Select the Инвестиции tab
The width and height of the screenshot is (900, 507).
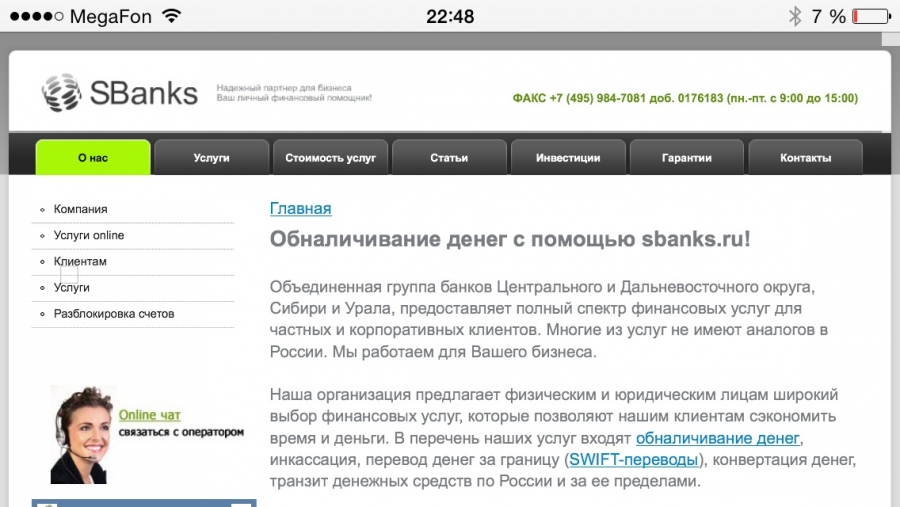568,157
